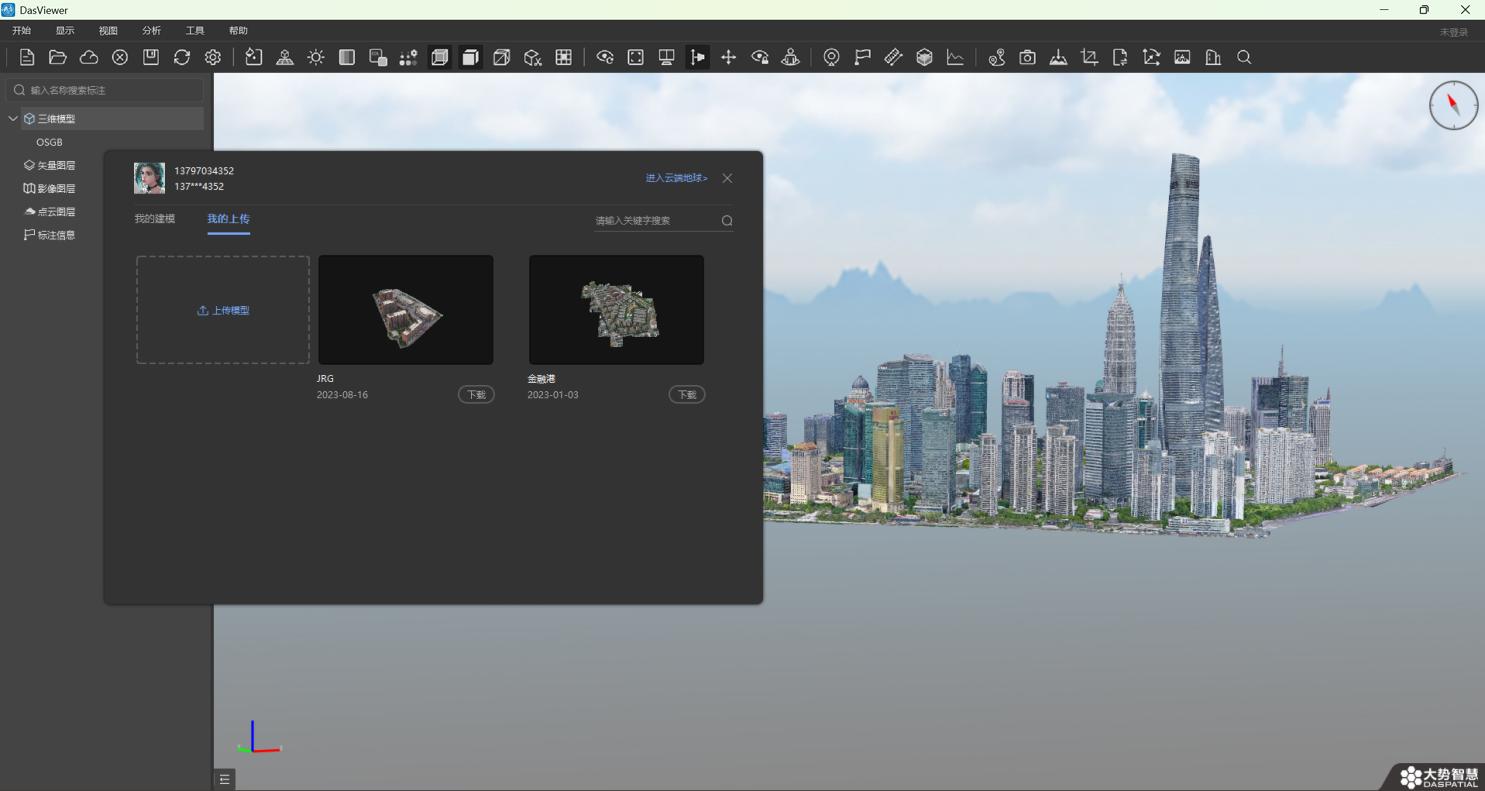
Task: Open the folder icon in the toolbar
Action: 58,58
